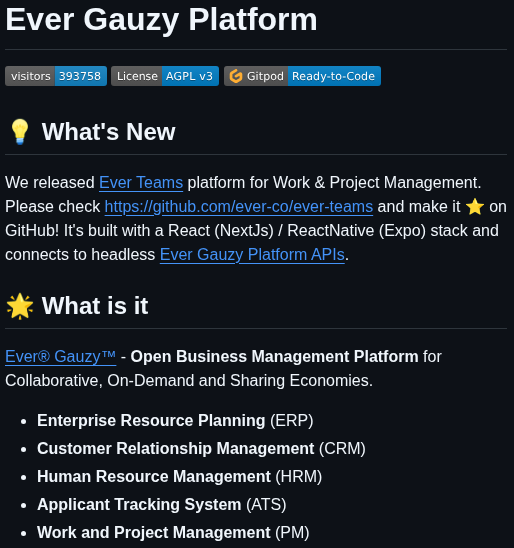
Task: Open the Ever® Gauzy™ link
Action: coord(60,356)
